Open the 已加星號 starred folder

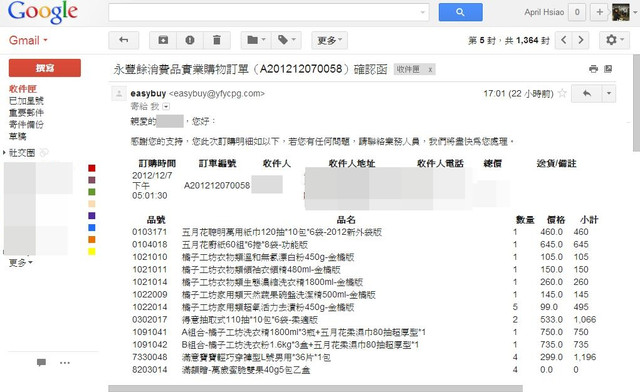[x=26, y=100]
